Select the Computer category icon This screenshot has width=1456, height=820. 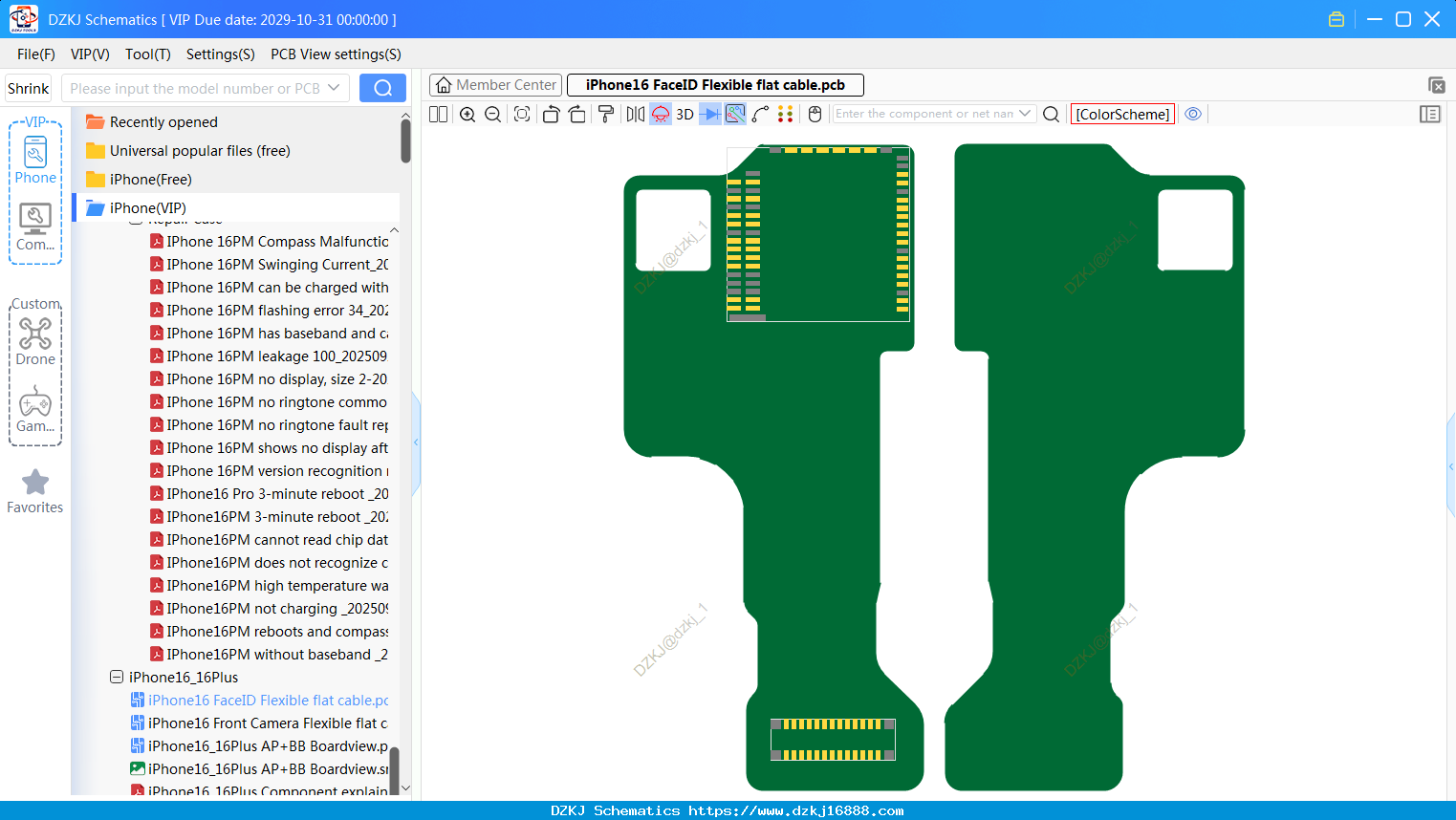pos(35,227)
